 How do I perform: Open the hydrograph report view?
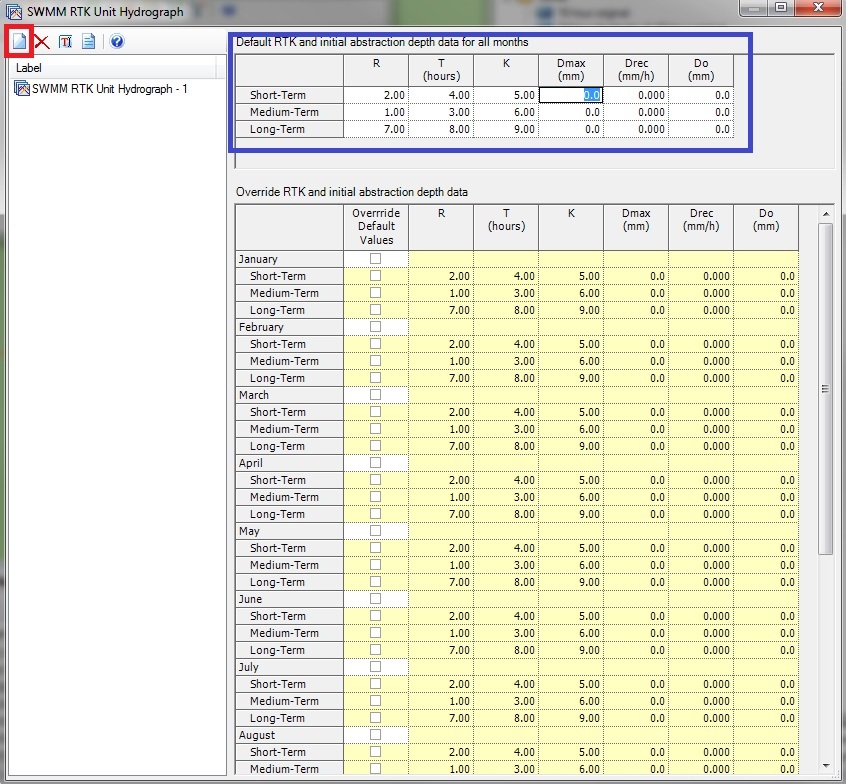click(x=89, y=40)
